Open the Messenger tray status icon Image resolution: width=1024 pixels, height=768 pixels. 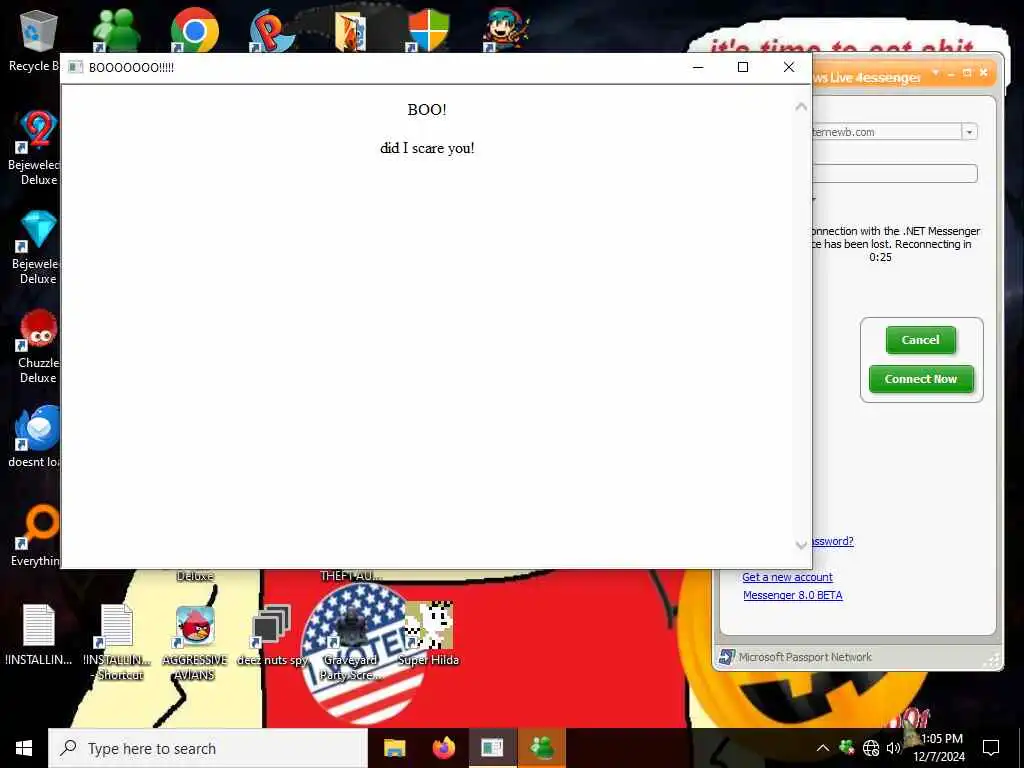click(x=847, y=747)
